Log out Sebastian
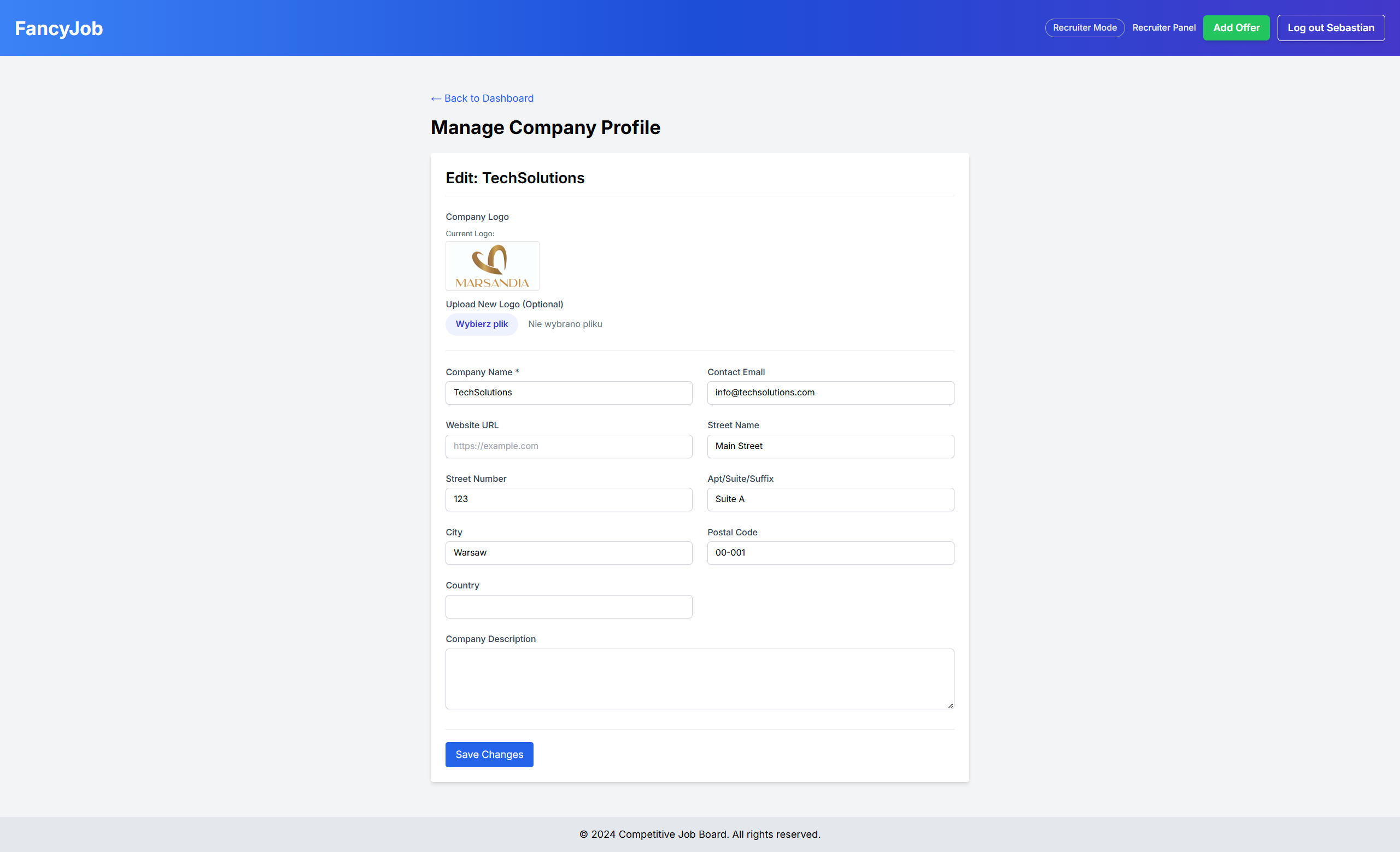 point(1330,28)
